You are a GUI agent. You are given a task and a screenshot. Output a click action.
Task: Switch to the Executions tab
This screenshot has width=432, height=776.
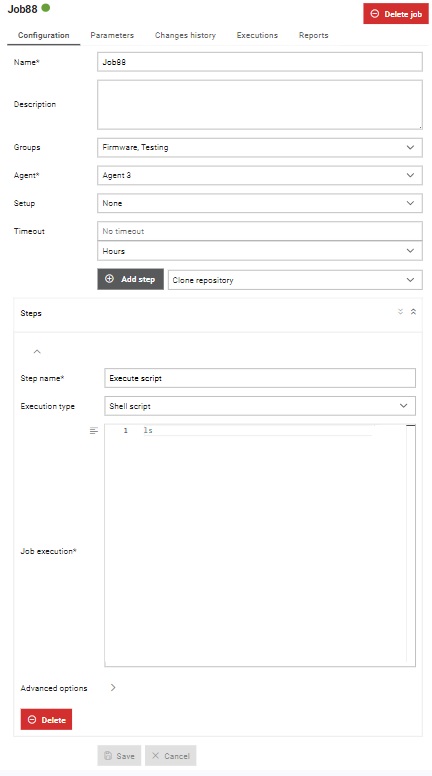[257, 35]
